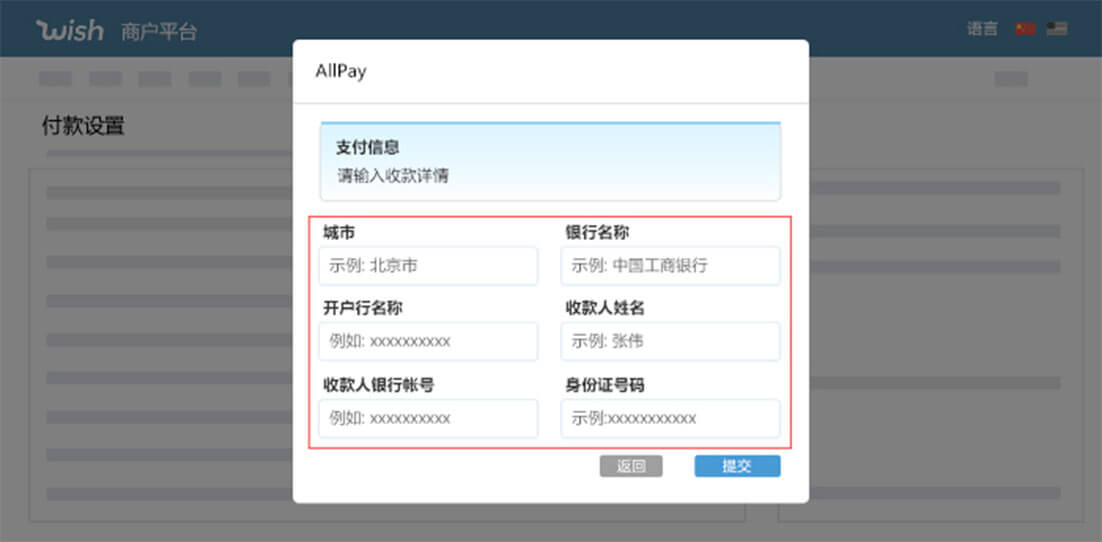Select the 开户行名称 branch name field
This screenshot has height=542, width=1102.
[428, 342]
